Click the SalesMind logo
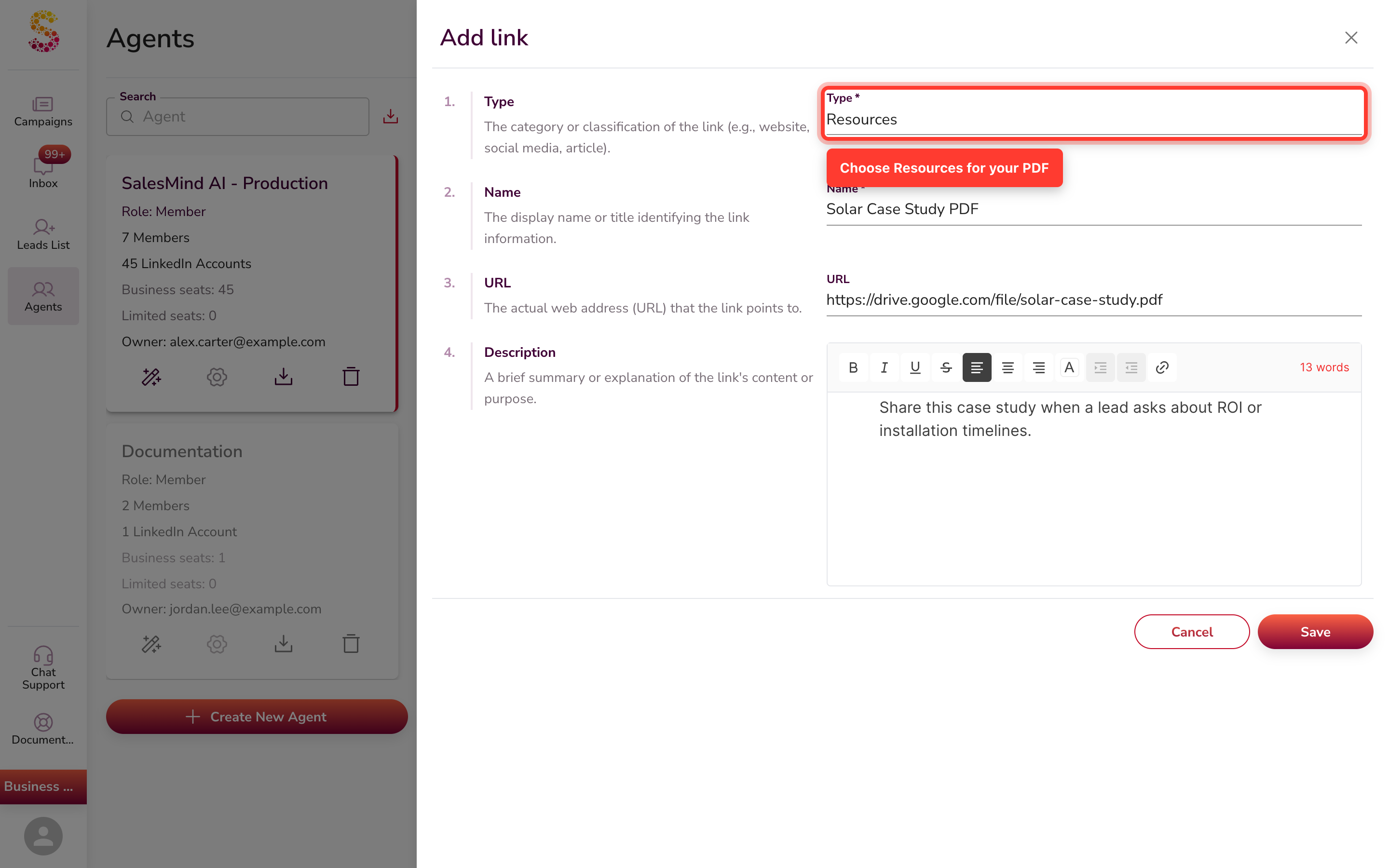 [43, 31]
